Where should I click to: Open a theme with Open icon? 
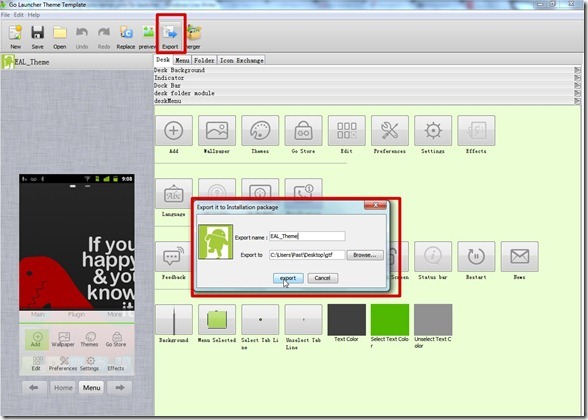point(60,37)
